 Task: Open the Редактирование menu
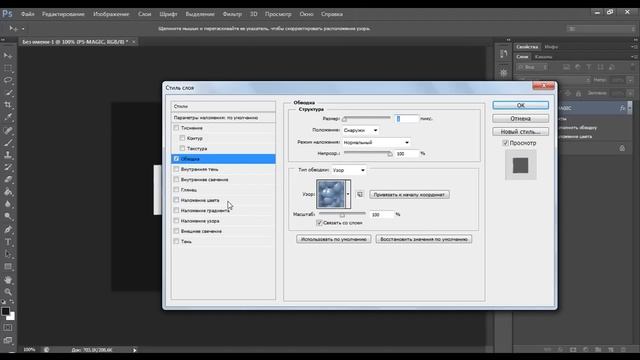pos(63,14)
